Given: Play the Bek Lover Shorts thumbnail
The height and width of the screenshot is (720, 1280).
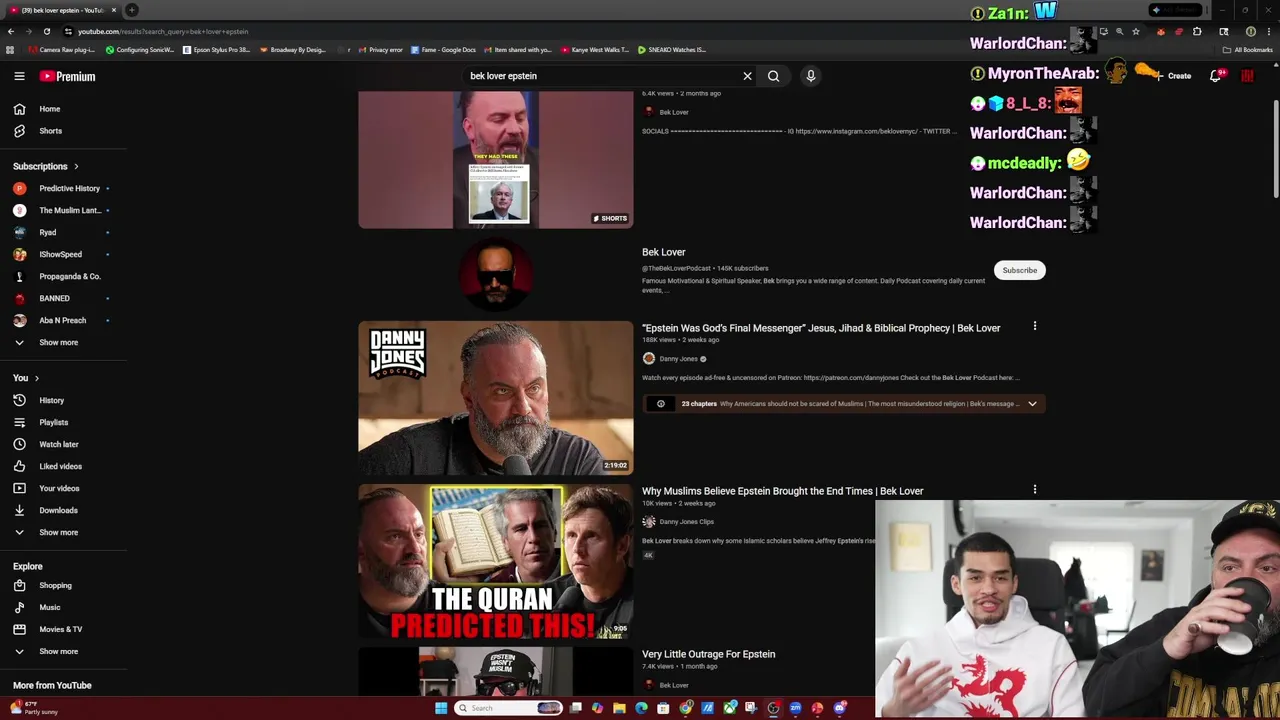Looking at the screenshot, I should [x=496, y=160].
